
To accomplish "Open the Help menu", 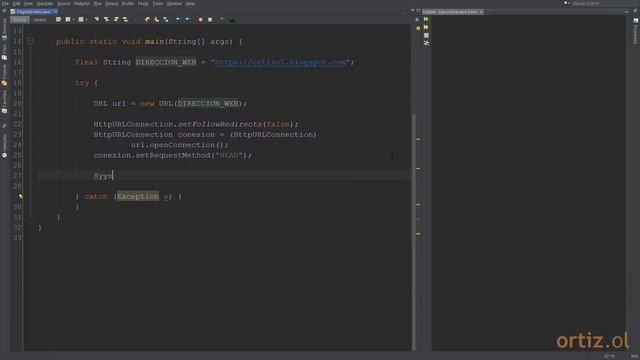I will coord(190,4).
